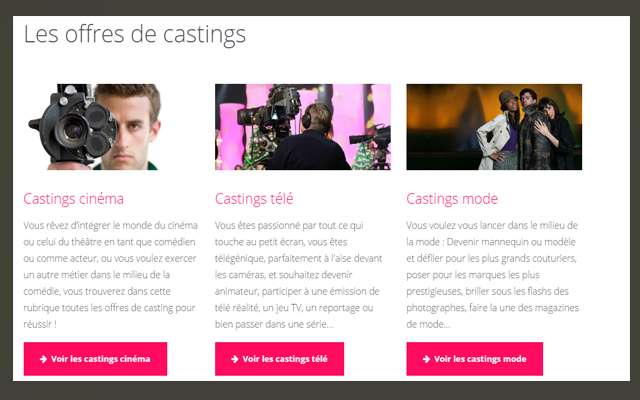Click the headphone-wearing cameraman in the télé photo
The height and width of the screenshot is (400, 640).
pos(310,139)
